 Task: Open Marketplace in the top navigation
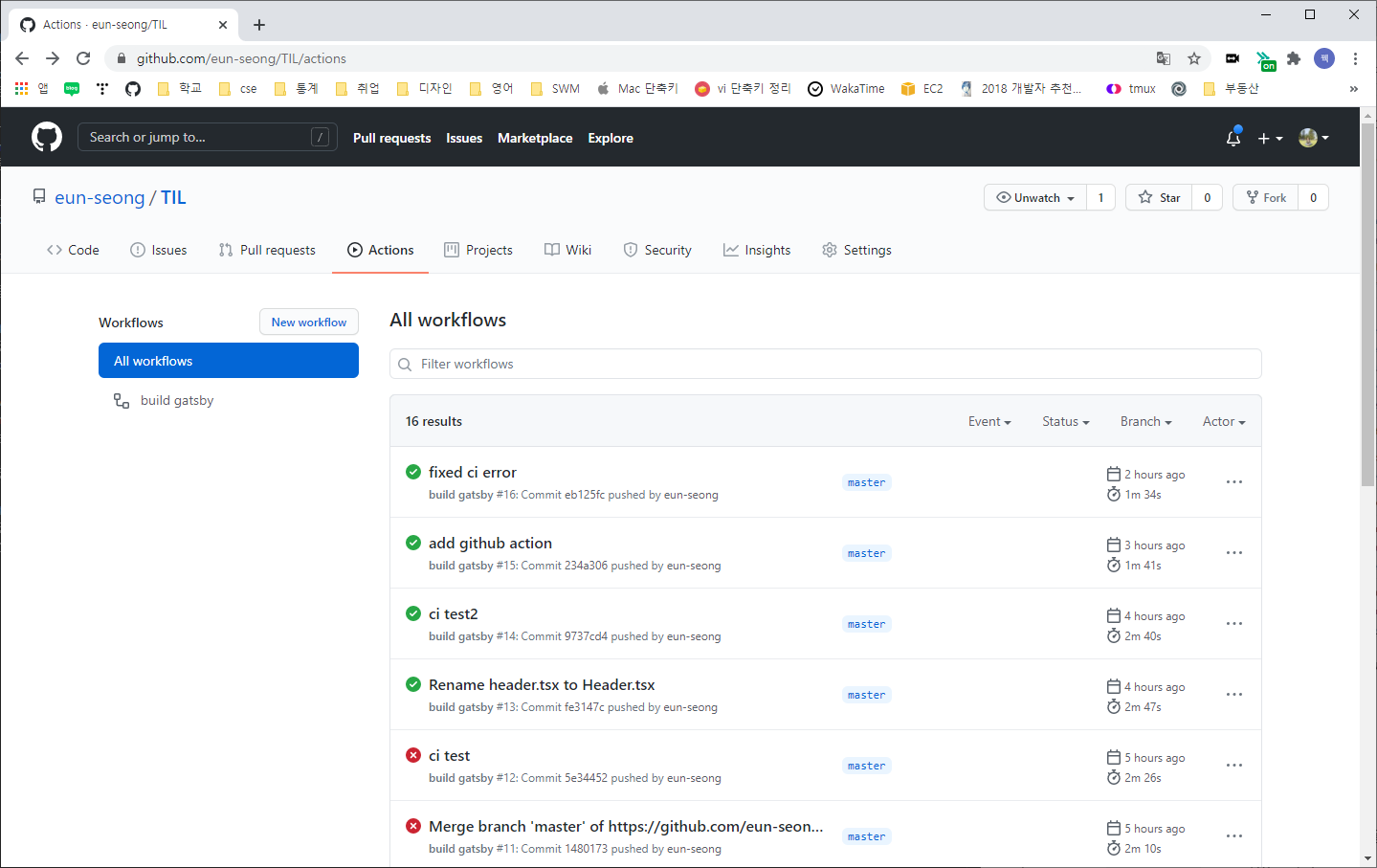(x=535, y=138)
